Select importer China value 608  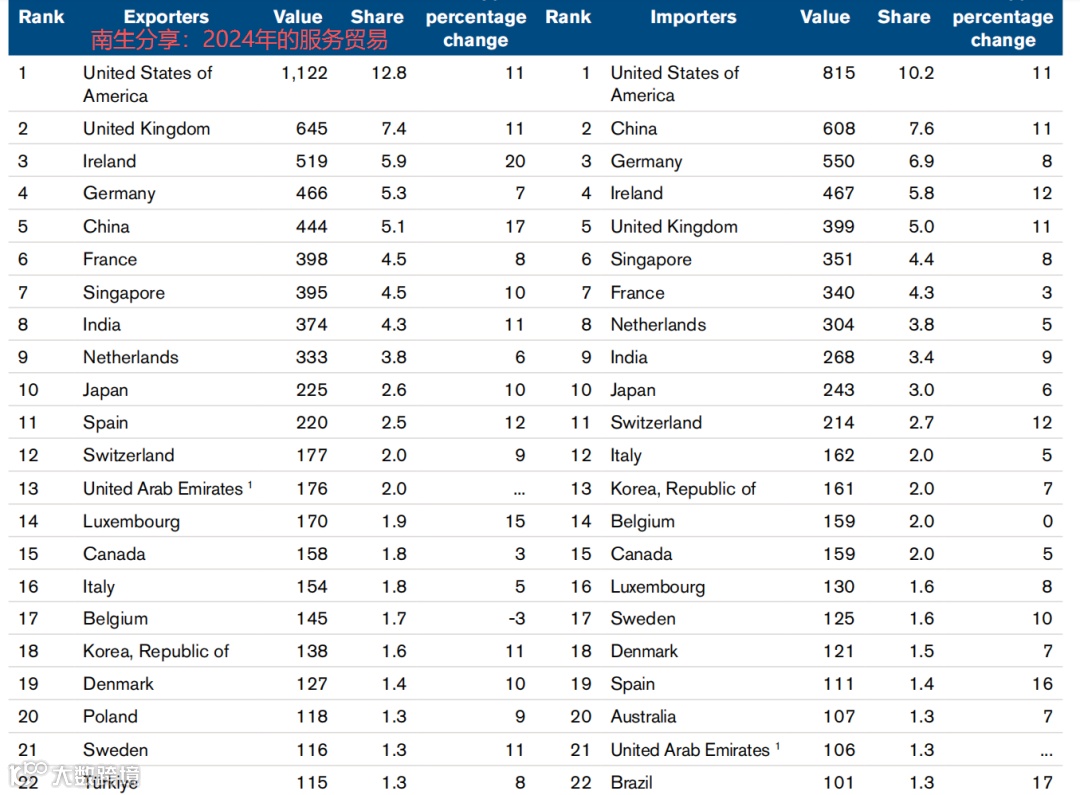(x=838, y=129)
